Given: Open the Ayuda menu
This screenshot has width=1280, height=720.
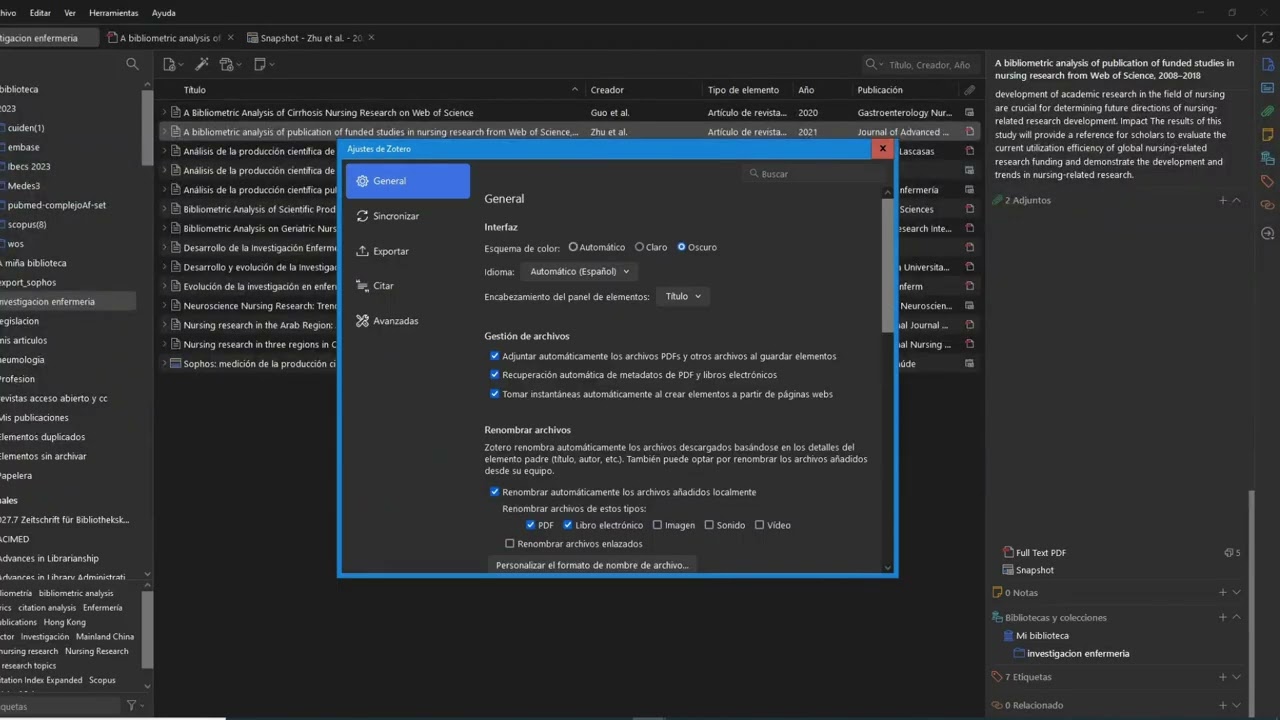Looking at the screenshot, I should click(163, 13).
